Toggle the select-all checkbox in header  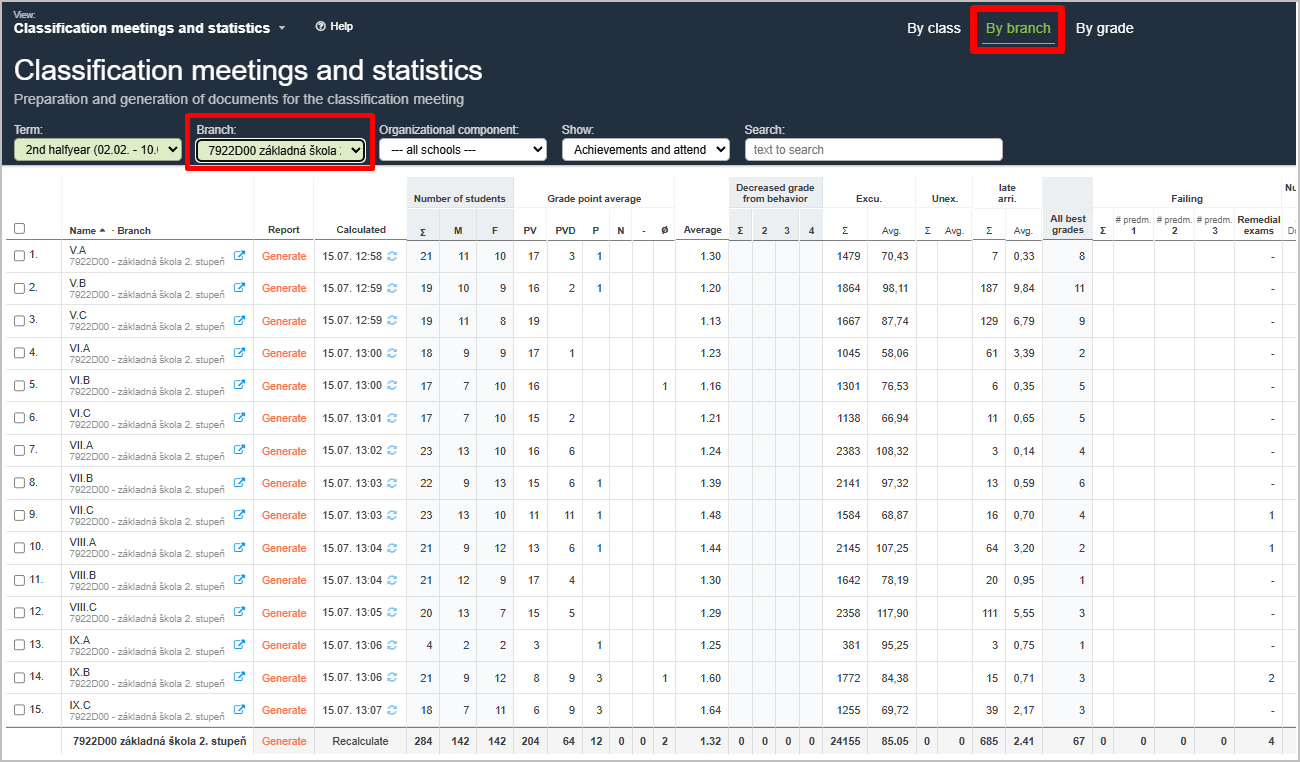[x=20, y=229]
